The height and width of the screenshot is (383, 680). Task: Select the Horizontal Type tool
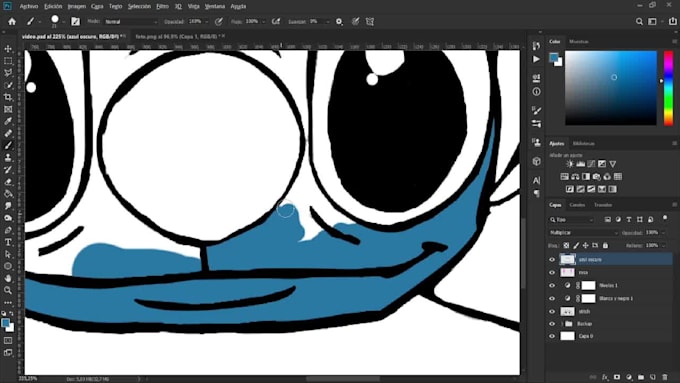click(8, 242)
